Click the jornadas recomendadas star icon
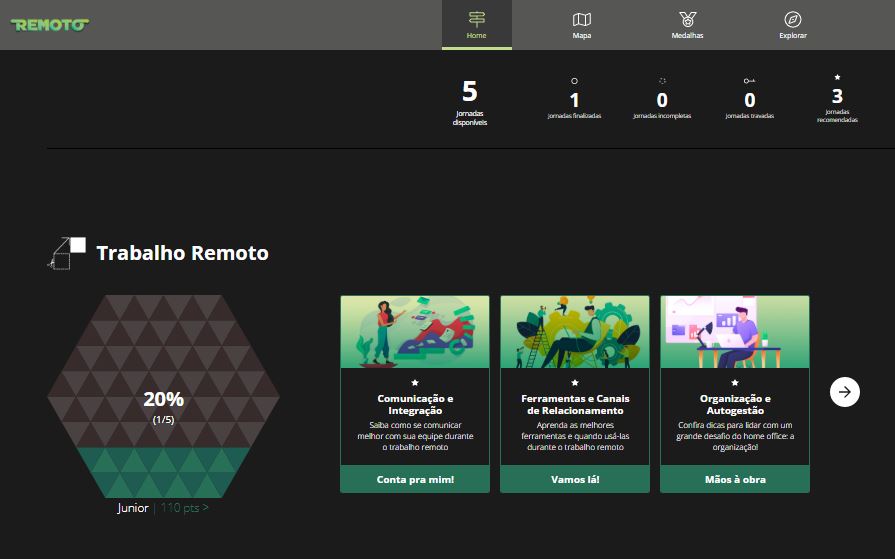This screenshot has height=559, width=895. 837,77
